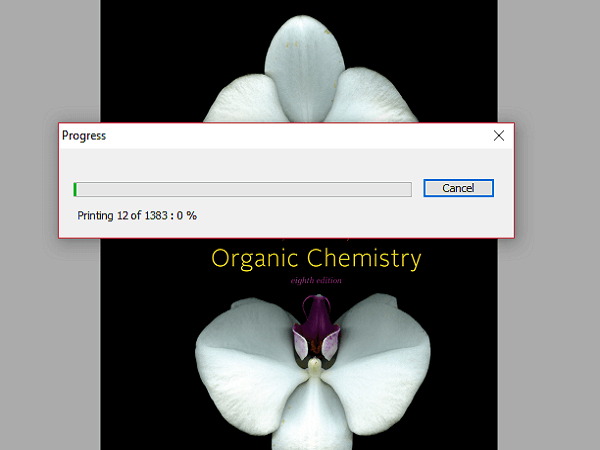Click the Cancel button in Progress dialog
This screenshot has width=600, height=450.
[x=458, y=188]
